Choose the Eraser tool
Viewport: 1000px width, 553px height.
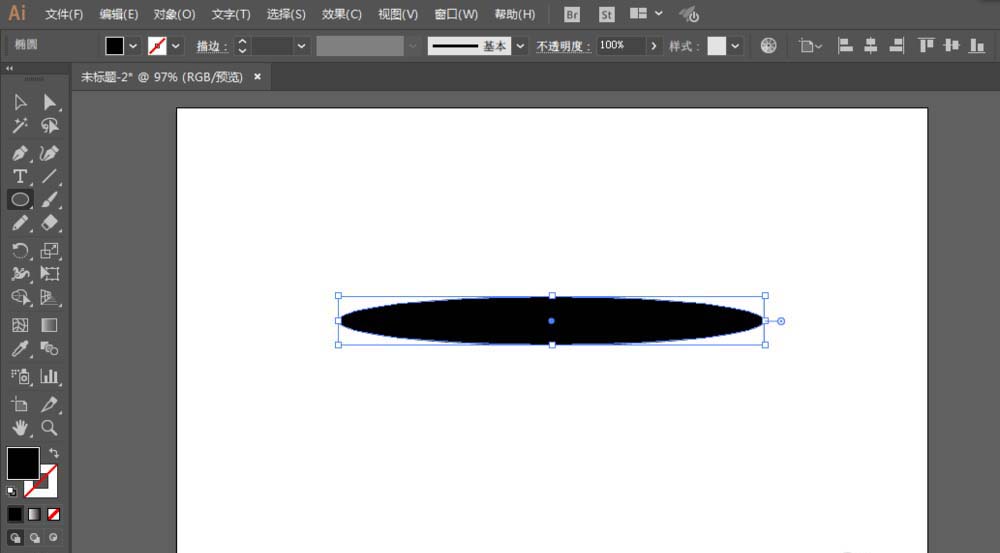point(49,223)
